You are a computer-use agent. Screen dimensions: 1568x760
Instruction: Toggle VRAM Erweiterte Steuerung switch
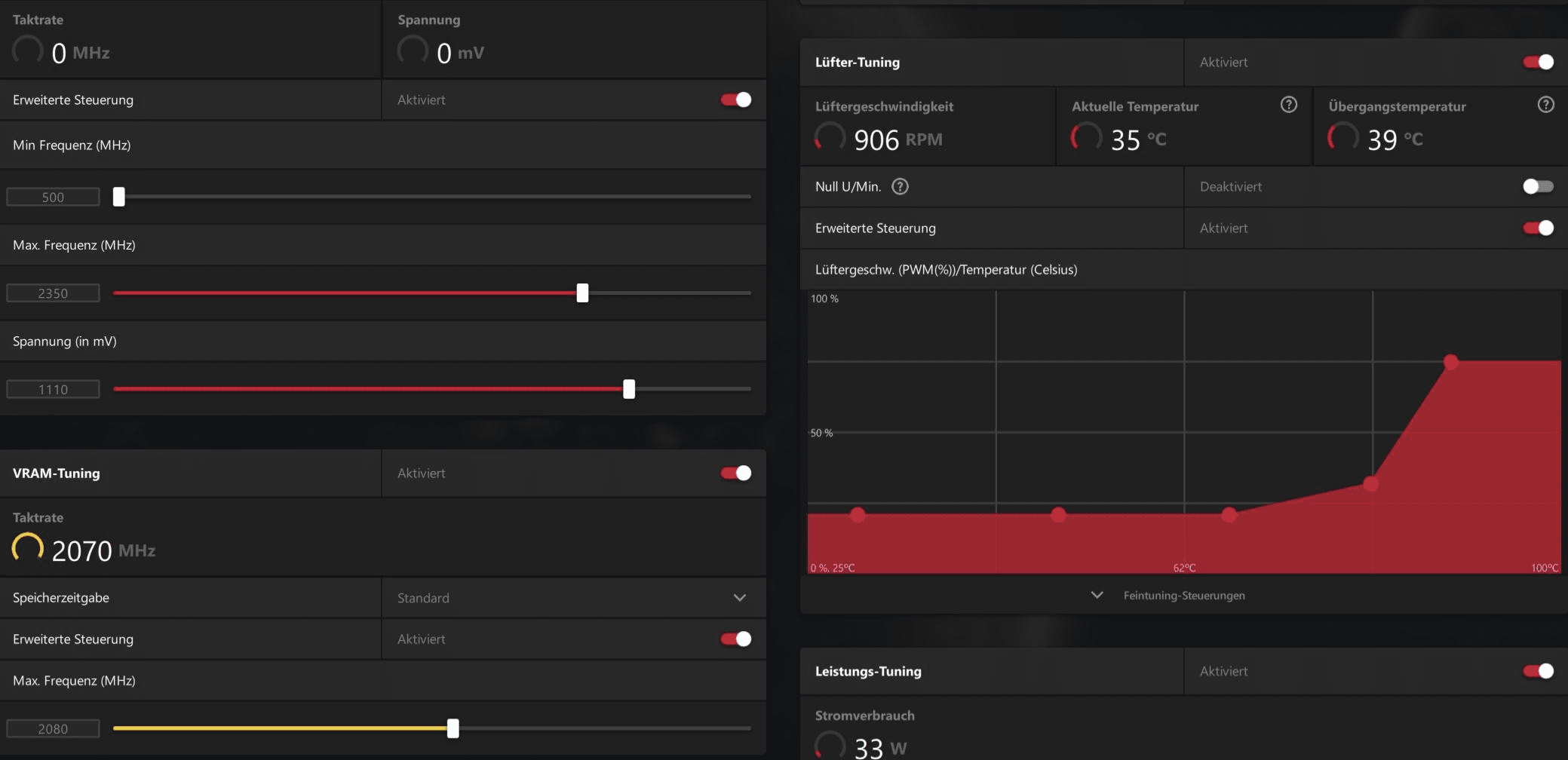(736, 639)
